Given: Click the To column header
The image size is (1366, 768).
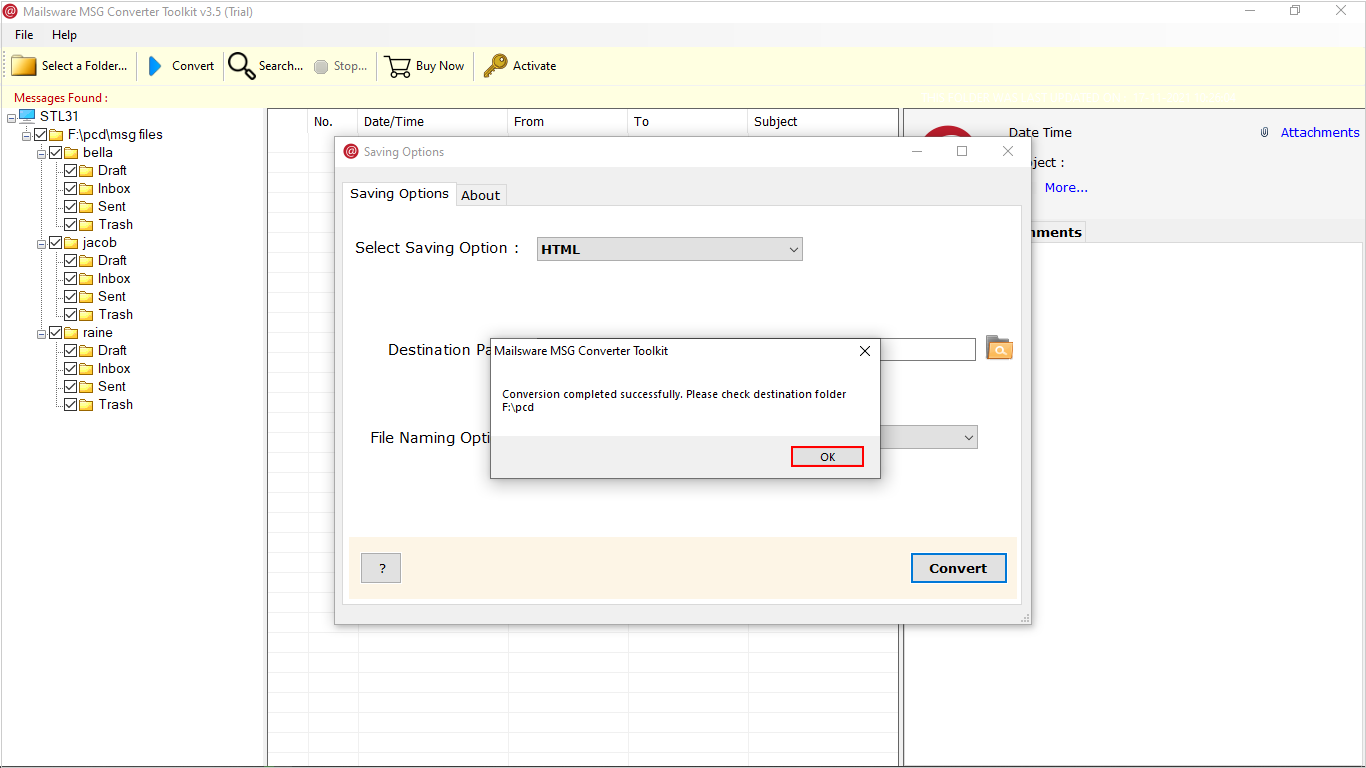Looking at the screenshot, I should click(688, 121).
